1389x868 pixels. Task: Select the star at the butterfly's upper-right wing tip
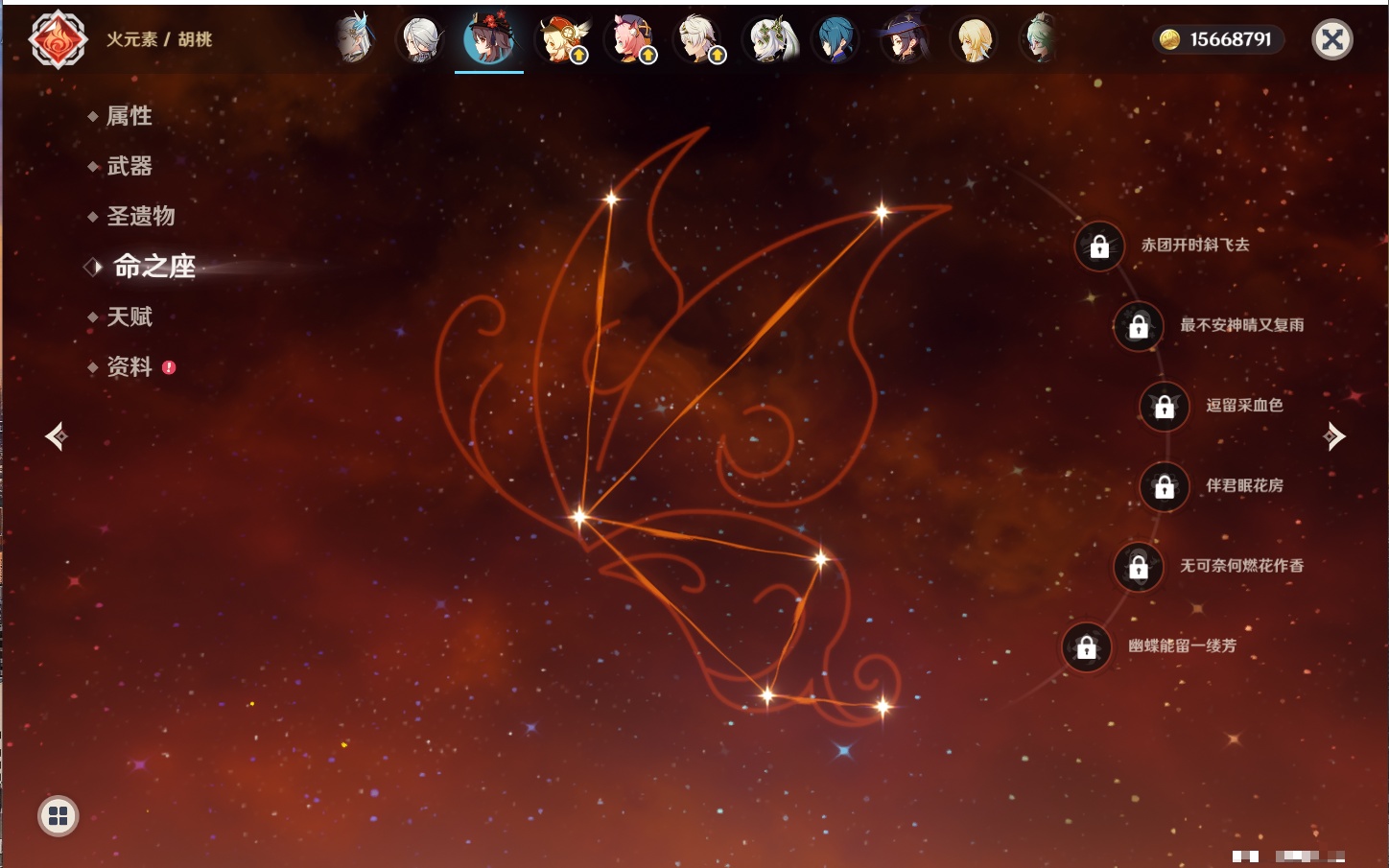pyautogui.click(x=882, y=212)
